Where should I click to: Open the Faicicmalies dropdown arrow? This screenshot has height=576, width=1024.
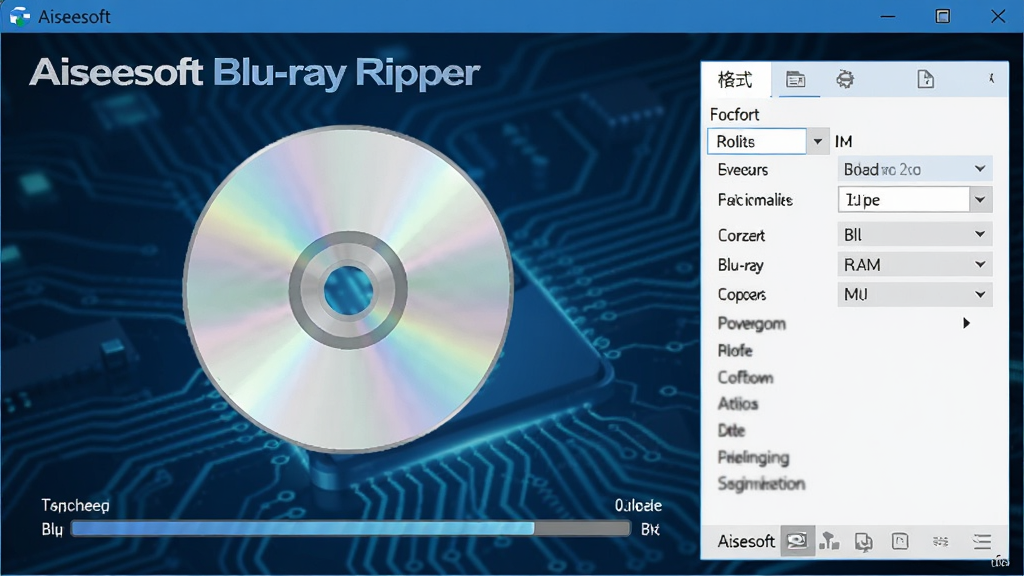(x=980, y=199)
